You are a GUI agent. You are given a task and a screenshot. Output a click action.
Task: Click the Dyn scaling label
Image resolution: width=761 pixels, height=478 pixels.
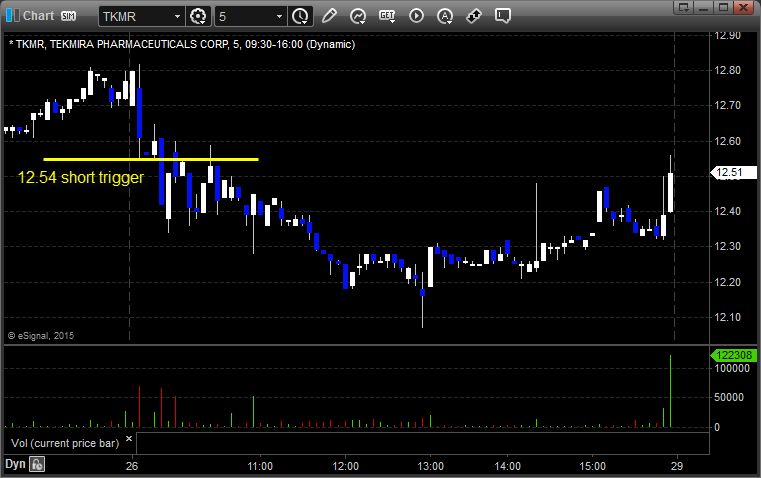15,464
